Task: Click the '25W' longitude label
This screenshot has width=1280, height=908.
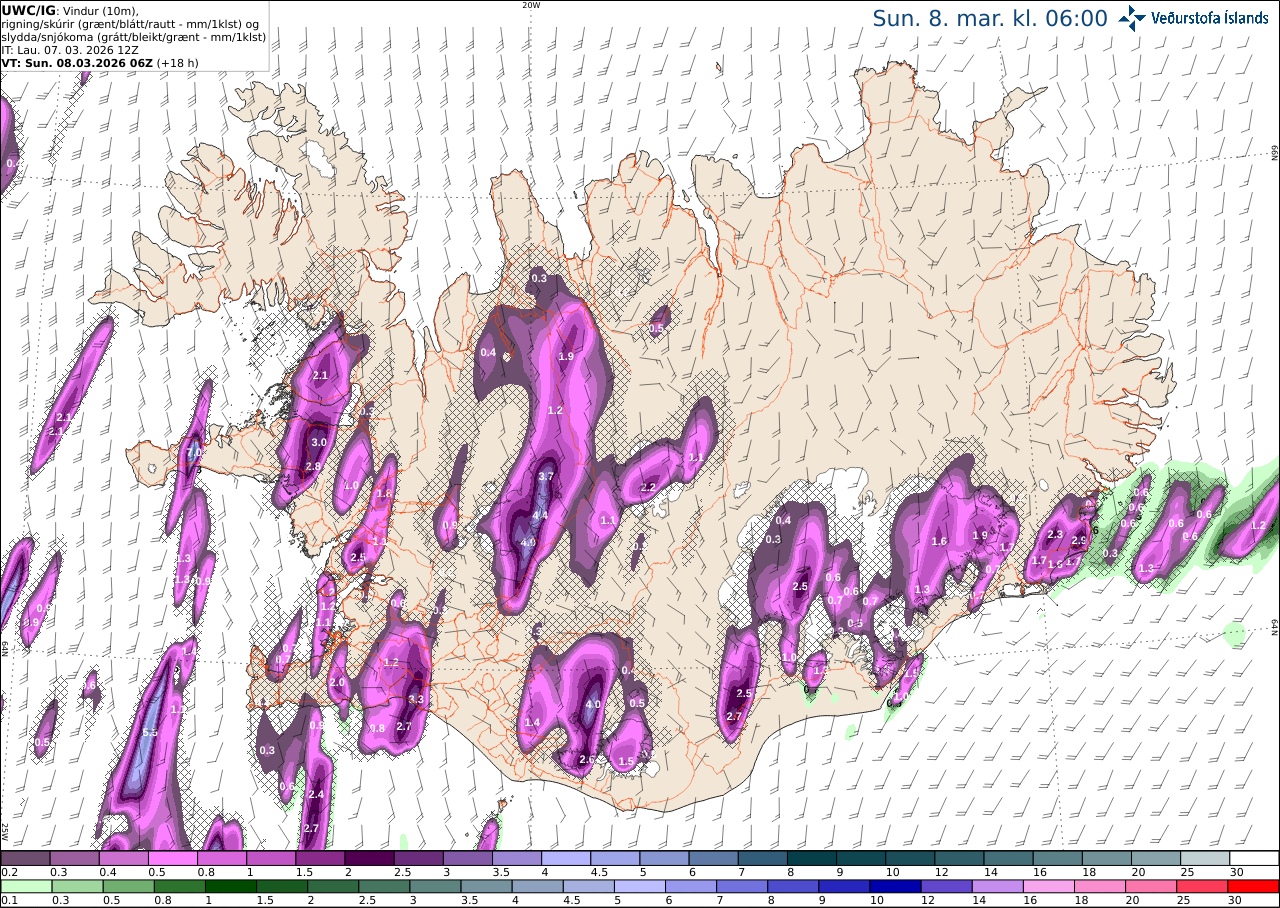Action: pos(5,830)
